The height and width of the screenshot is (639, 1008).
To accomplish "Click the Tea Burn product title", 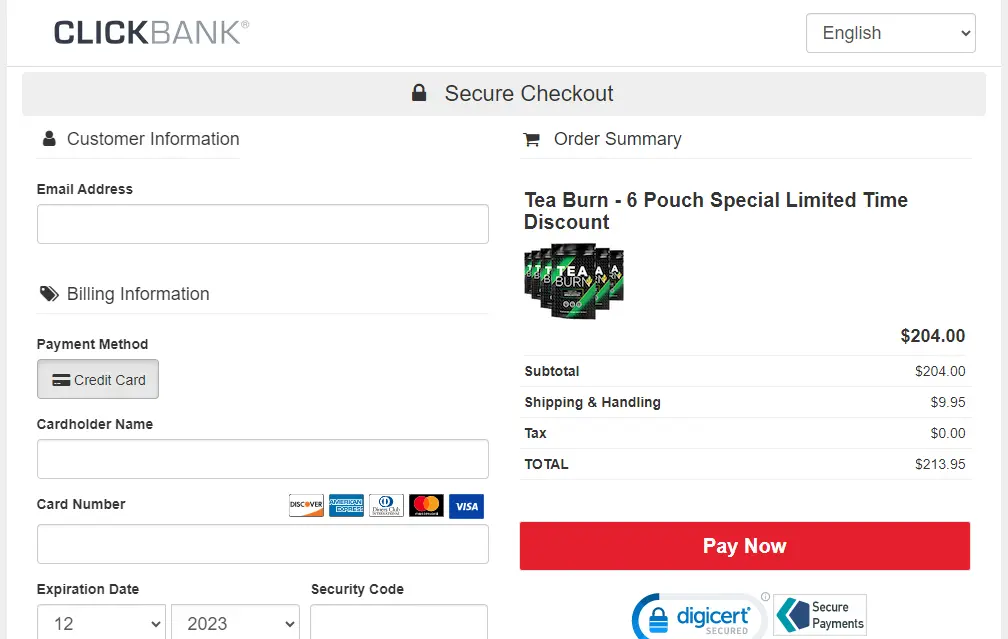I will (x=715, y=211).
